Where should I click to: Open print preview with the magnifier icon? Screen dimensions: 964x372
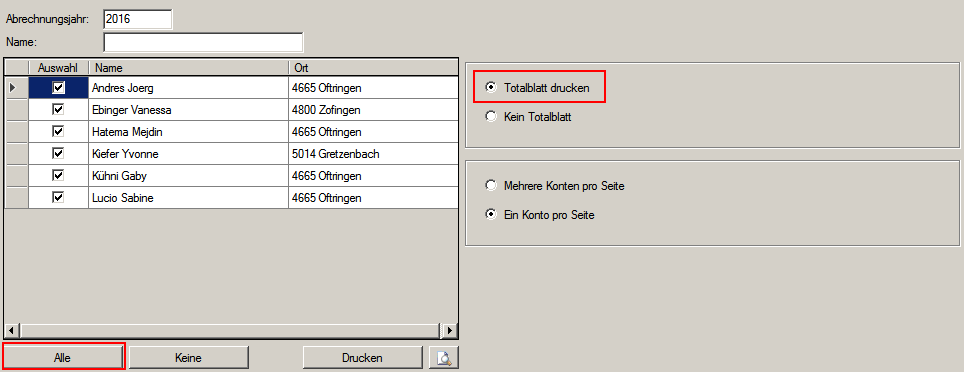443,357
